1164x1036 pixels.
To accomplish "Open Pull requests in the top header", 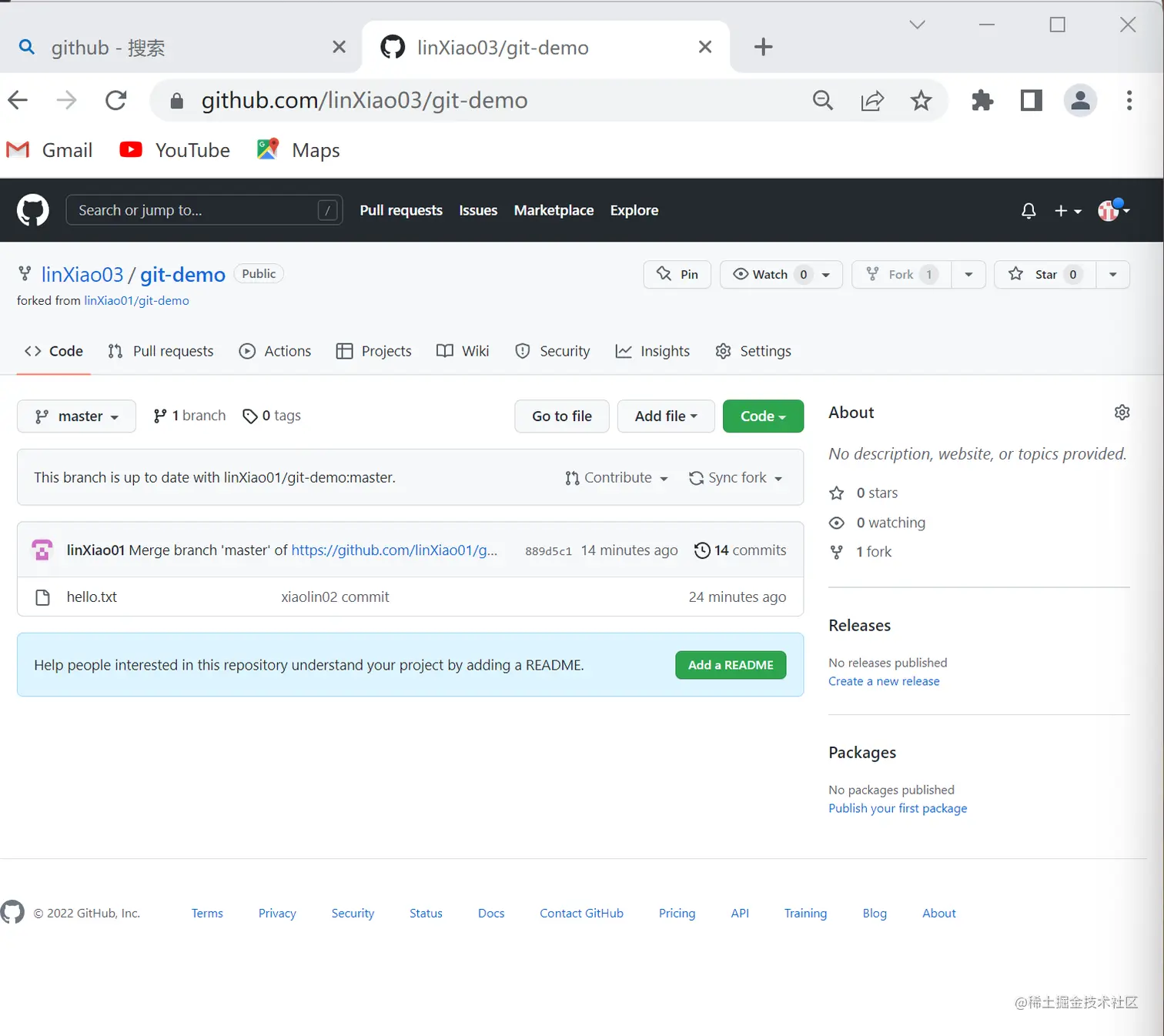I will tap(401, 210).
